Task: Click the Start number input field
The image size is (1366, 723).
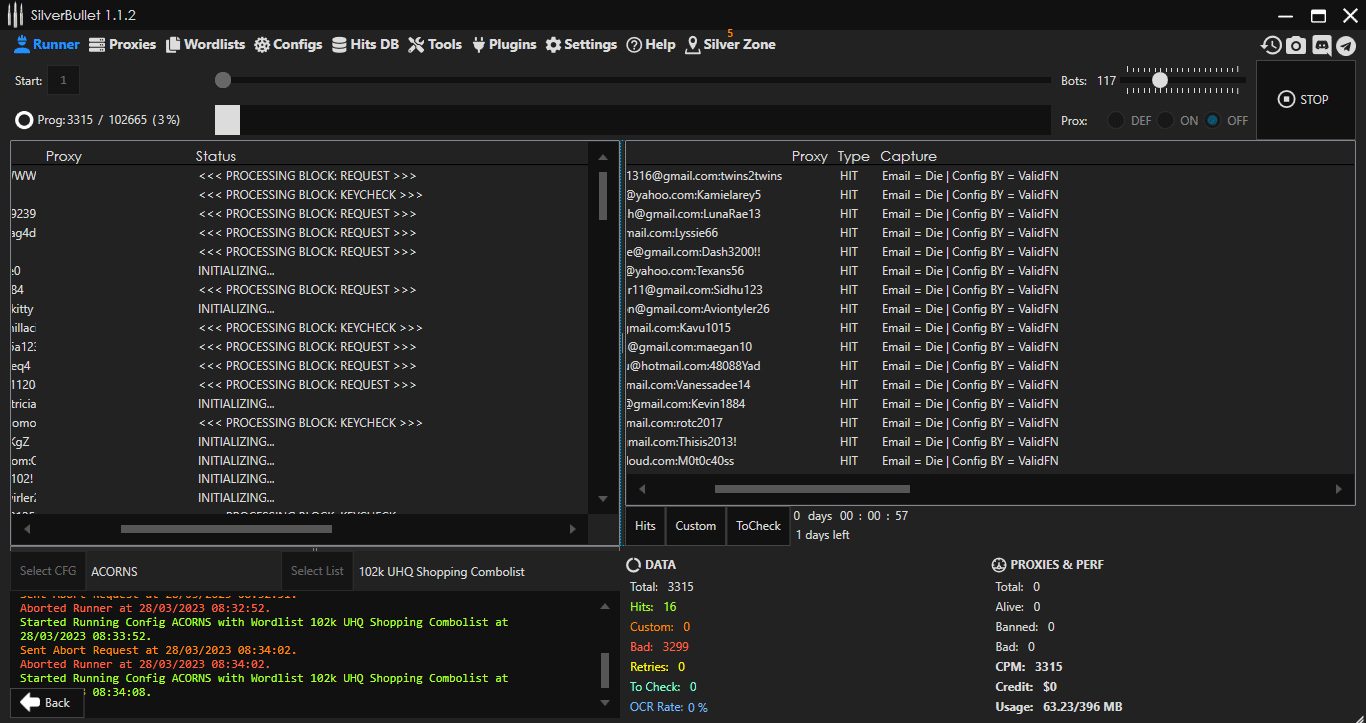Action: click(63, 80)
